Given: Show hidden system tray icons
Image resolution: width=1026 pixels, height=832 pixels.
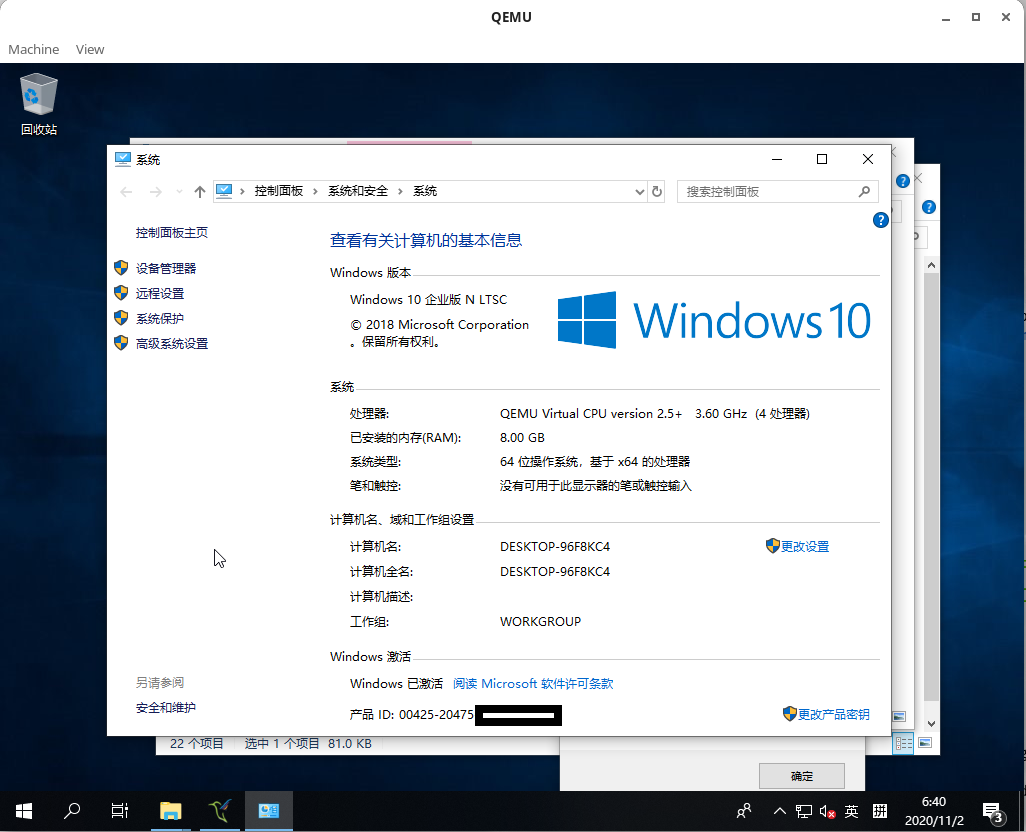Looking at the screenshot, I should 779,812.
